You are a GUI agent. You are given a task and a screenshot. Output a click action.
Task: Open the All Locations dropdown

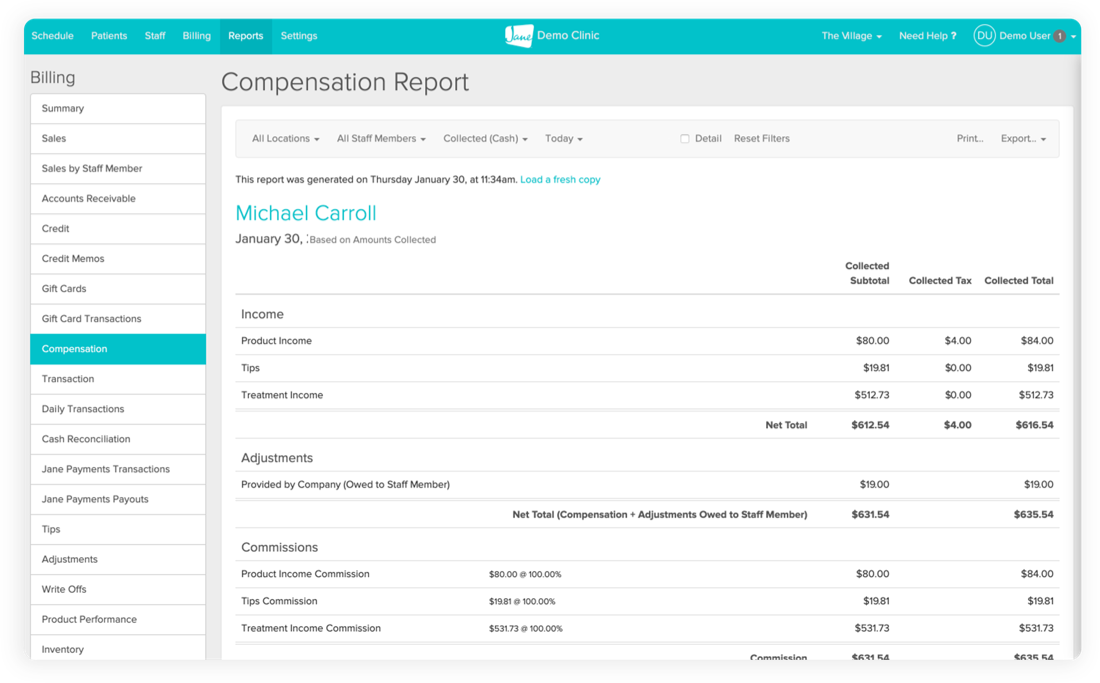pos(285,139)
